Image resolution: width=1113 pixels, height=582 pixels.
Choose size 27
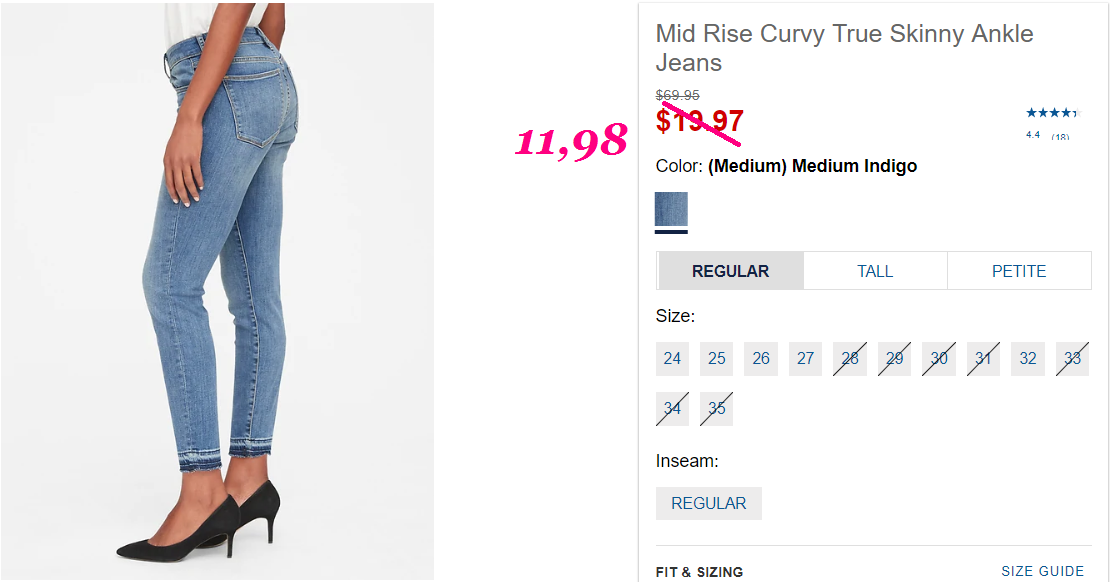[x=806, y=358]
